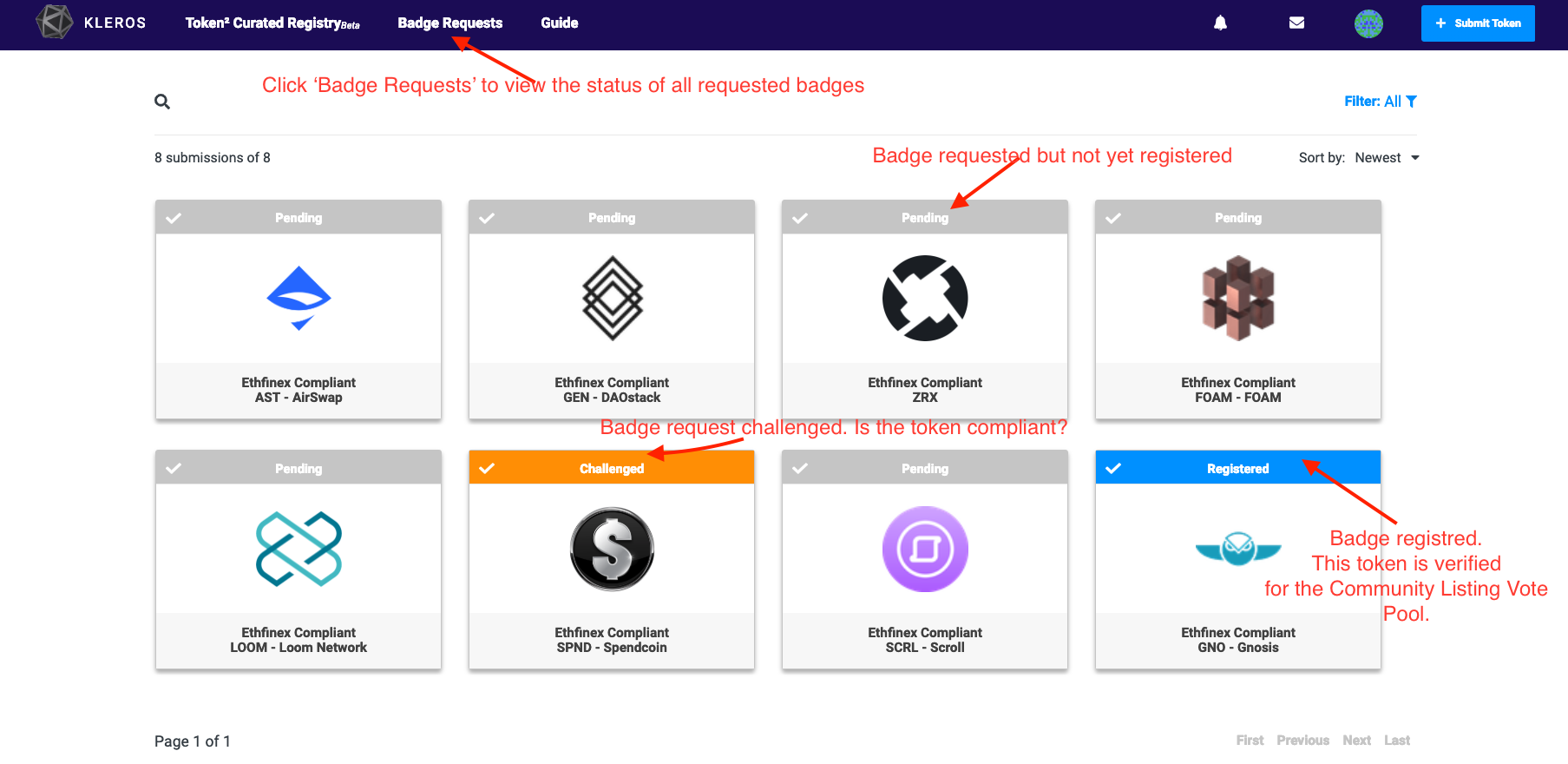Open the user account avatar
Viewport: 1568px width, 764px height.
1368,23
